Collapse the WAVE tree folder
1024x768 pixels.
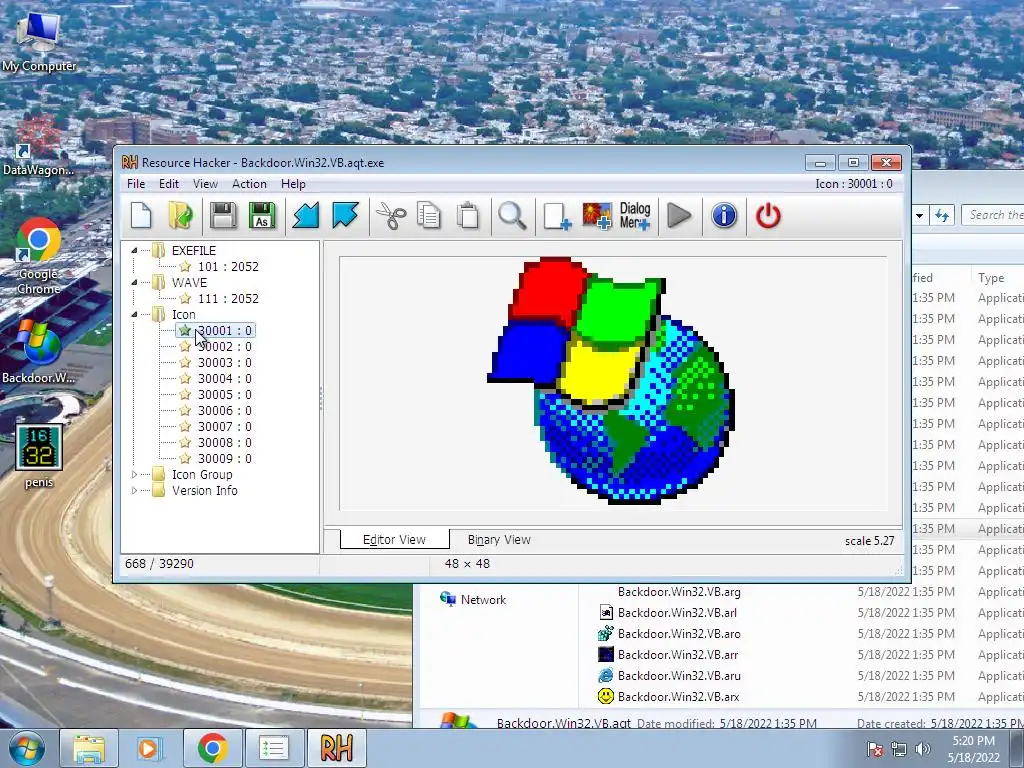[x=134, y=283]
